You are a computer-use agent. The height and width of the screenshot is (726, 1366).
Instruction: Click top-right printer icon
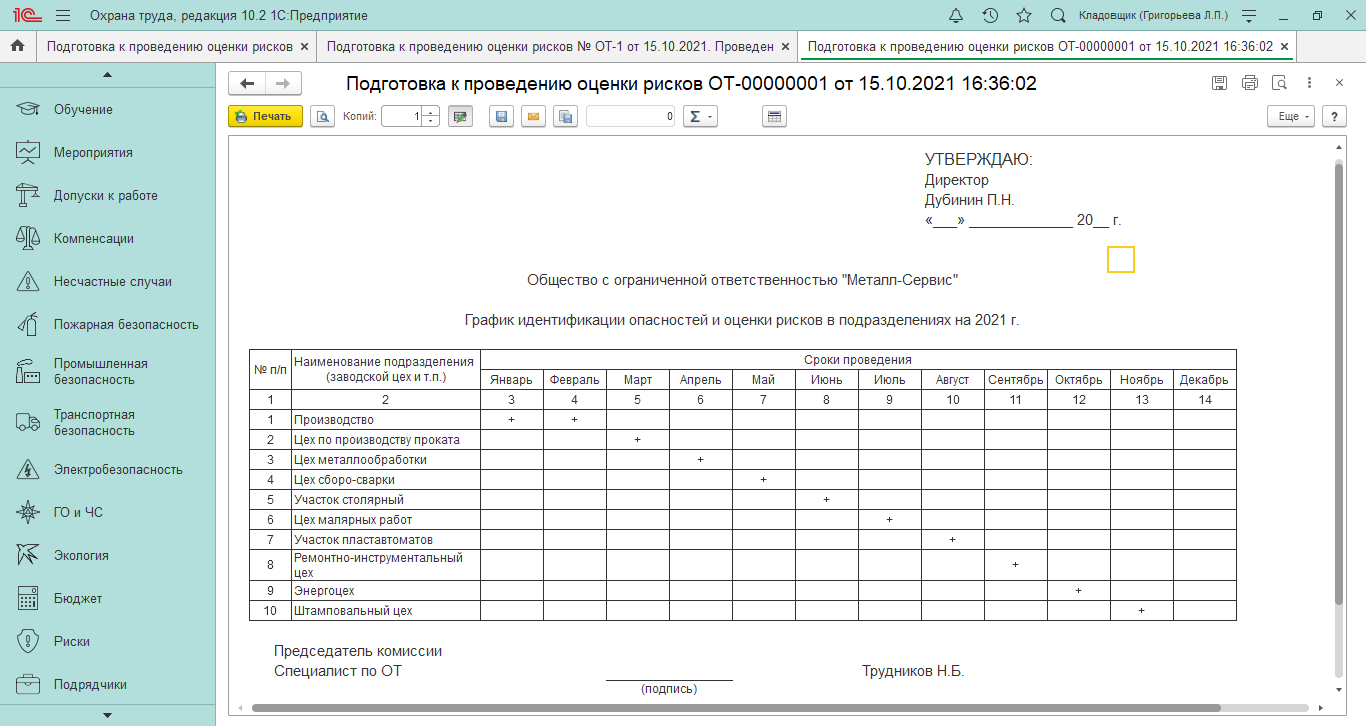(1249, 83)
